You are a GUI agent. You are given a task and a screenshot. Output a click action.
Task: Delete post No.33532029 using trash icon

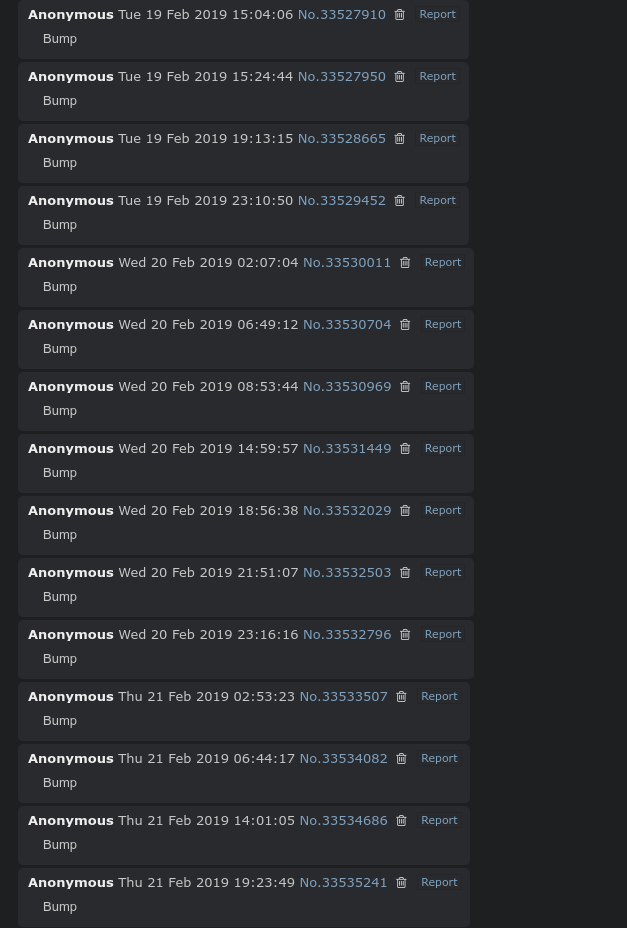click(405, 511)
